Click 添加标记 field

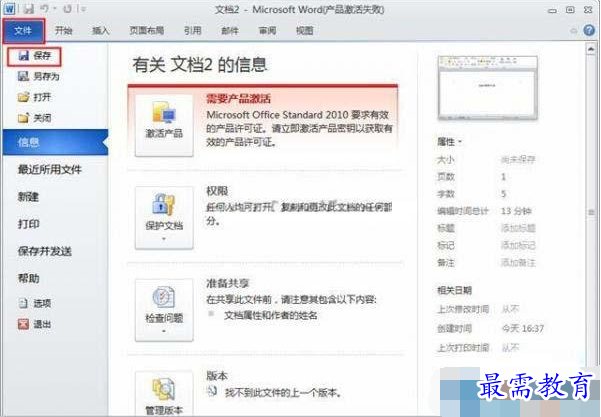[x=518, y=245]
